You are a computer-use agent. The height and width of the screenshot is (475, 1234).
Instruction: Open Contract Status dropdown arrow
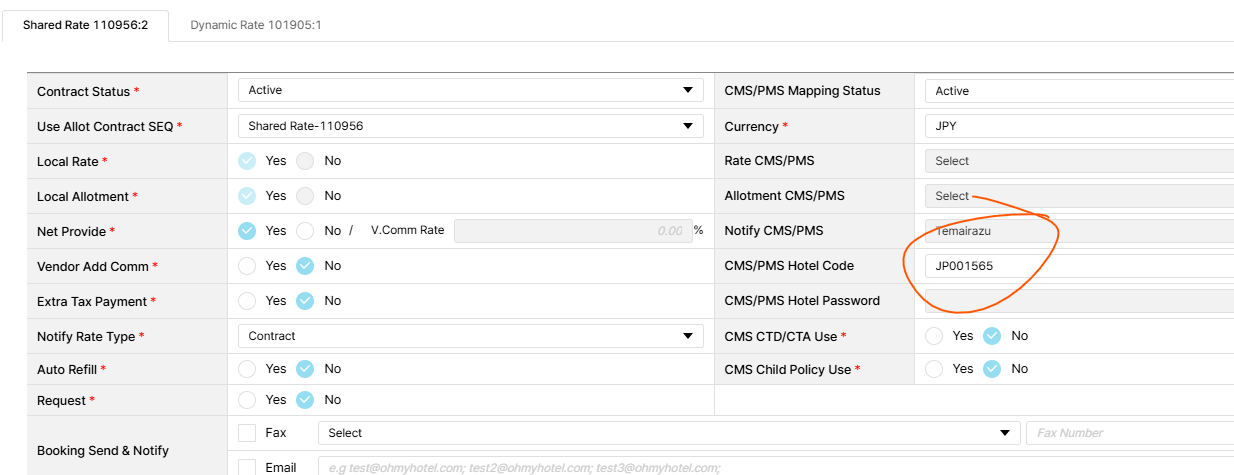[x=687, y=90]
